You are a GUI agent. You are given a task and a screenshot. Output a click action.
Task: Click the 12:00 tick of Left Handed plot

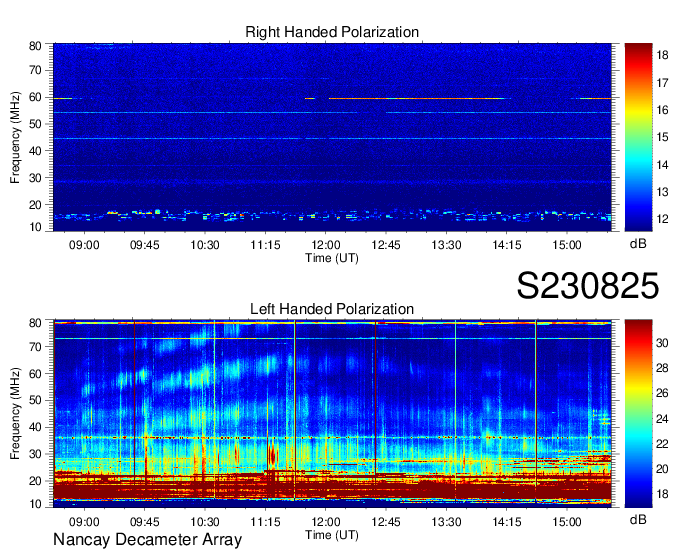point(325,522)
